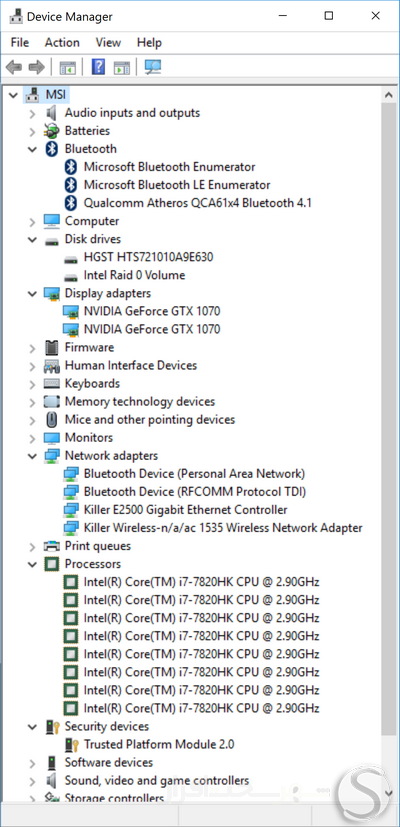The width and height of the screenshot is (400, 827).
Task: Click the Trusted Platform Module 2.0 icon
Action: click(71, 744)
